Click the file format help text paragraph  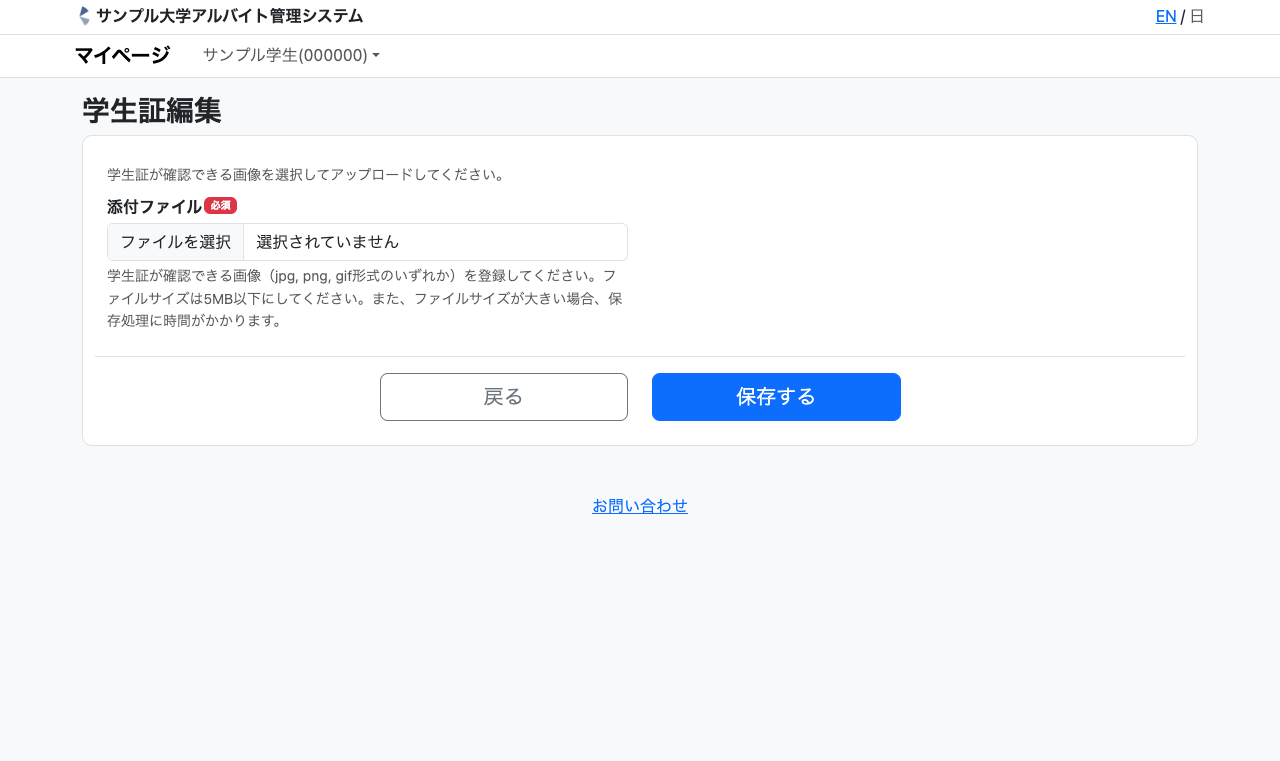(x=365, y=297)
